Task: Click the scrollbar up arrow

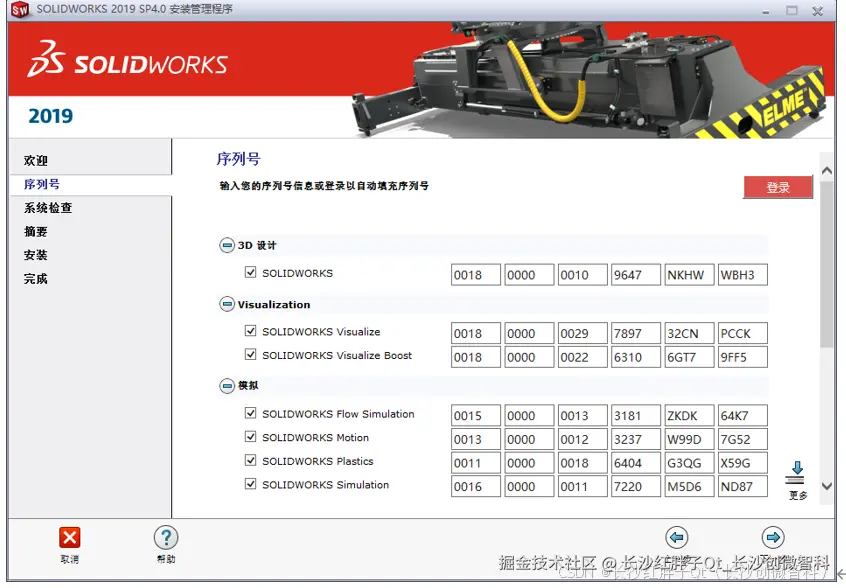Action: [826, 170]
